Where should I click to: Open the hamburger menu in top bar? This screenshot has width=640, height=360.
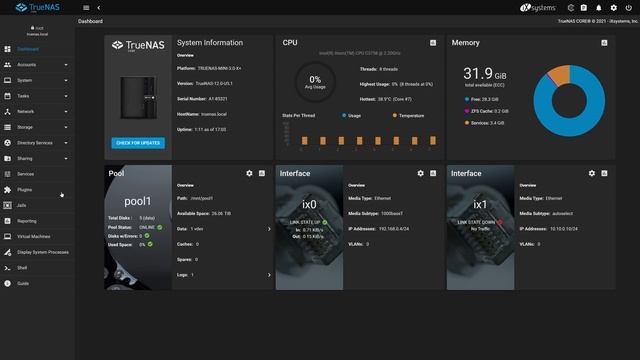(x=86, y=8)
